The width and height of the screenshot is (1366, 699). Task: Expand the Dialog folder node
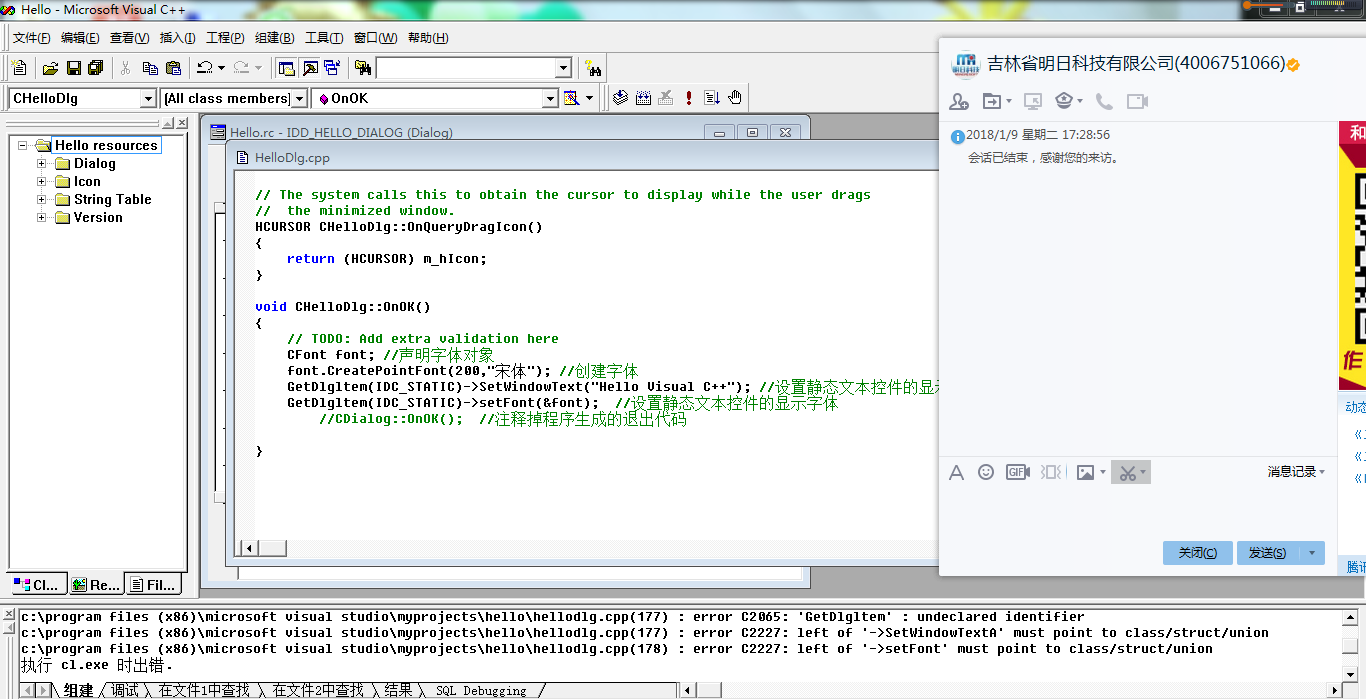42,163
